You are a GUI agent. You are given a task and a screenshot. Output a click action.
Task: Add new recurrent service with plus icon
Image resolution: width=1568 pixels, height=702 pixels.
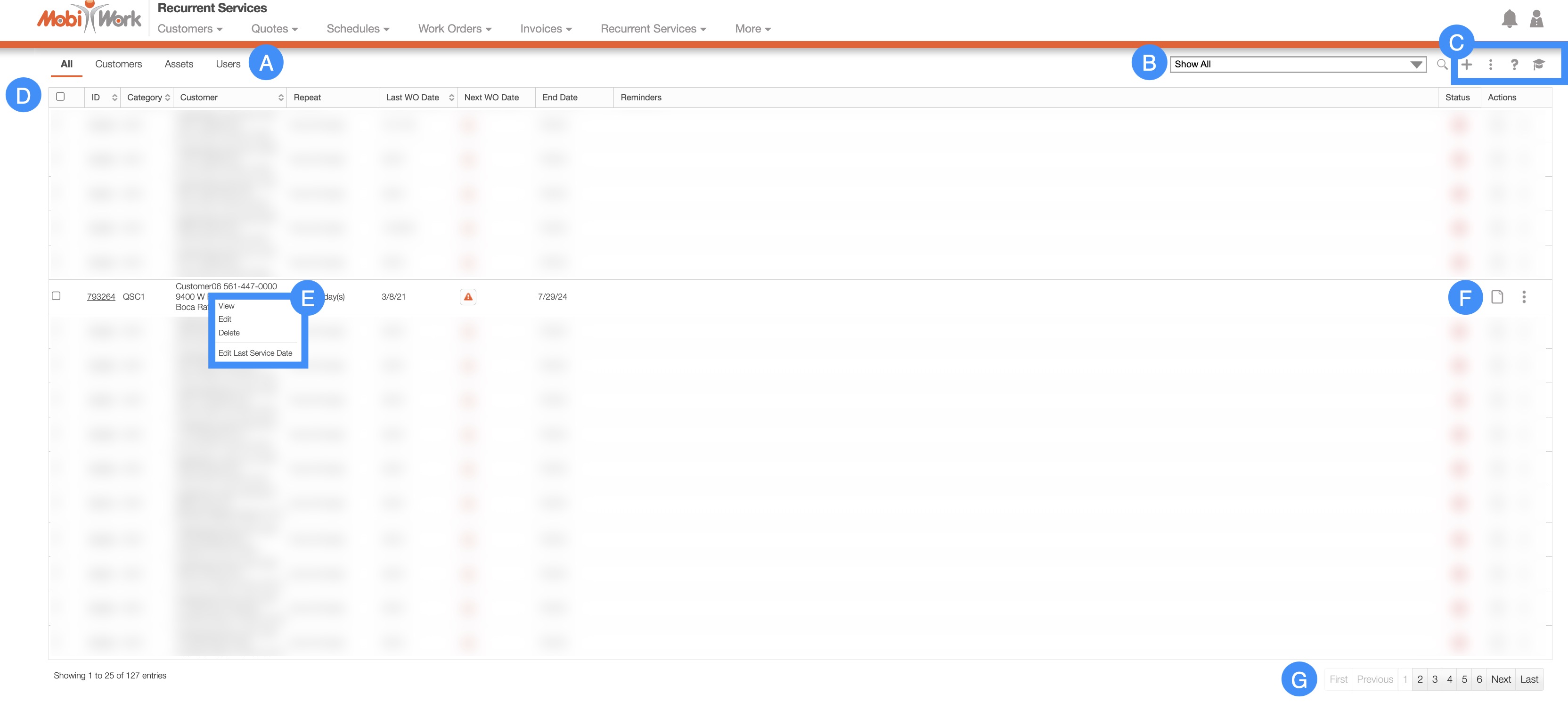(x=1466, y=64)
